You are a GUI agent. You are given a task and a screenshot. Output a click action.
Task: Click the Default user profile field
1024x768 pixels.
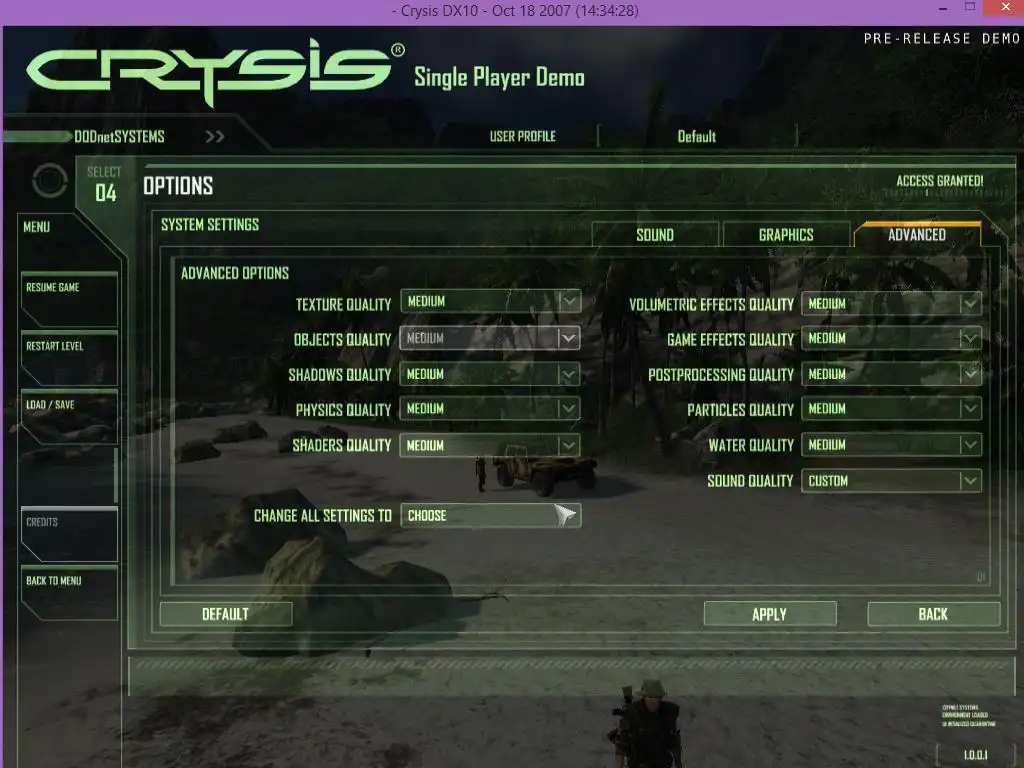click(x=697, y=136)
